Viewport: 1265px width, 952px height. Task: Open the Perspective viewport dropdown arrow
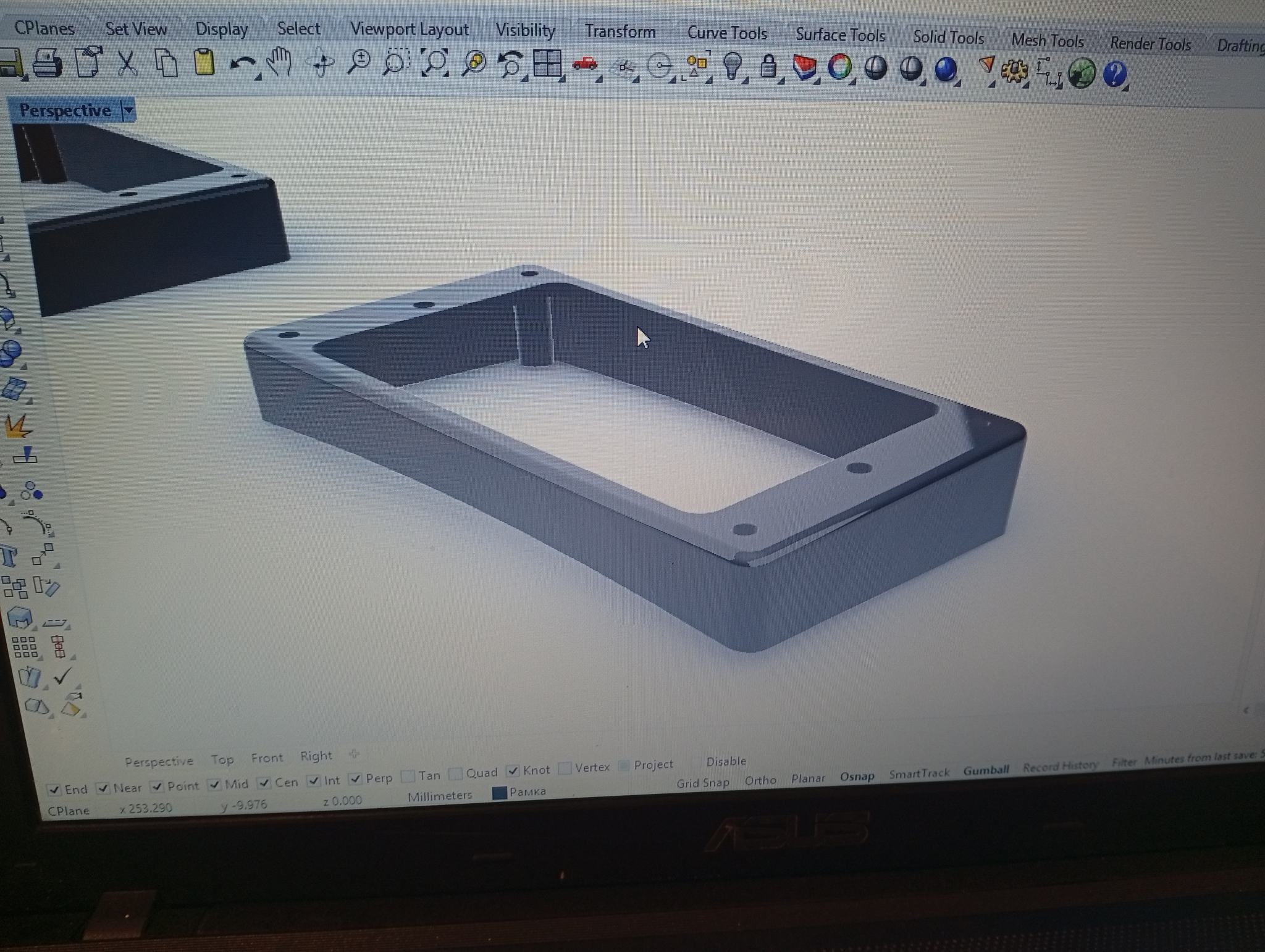pyautogui.click(x=128, y=111)
